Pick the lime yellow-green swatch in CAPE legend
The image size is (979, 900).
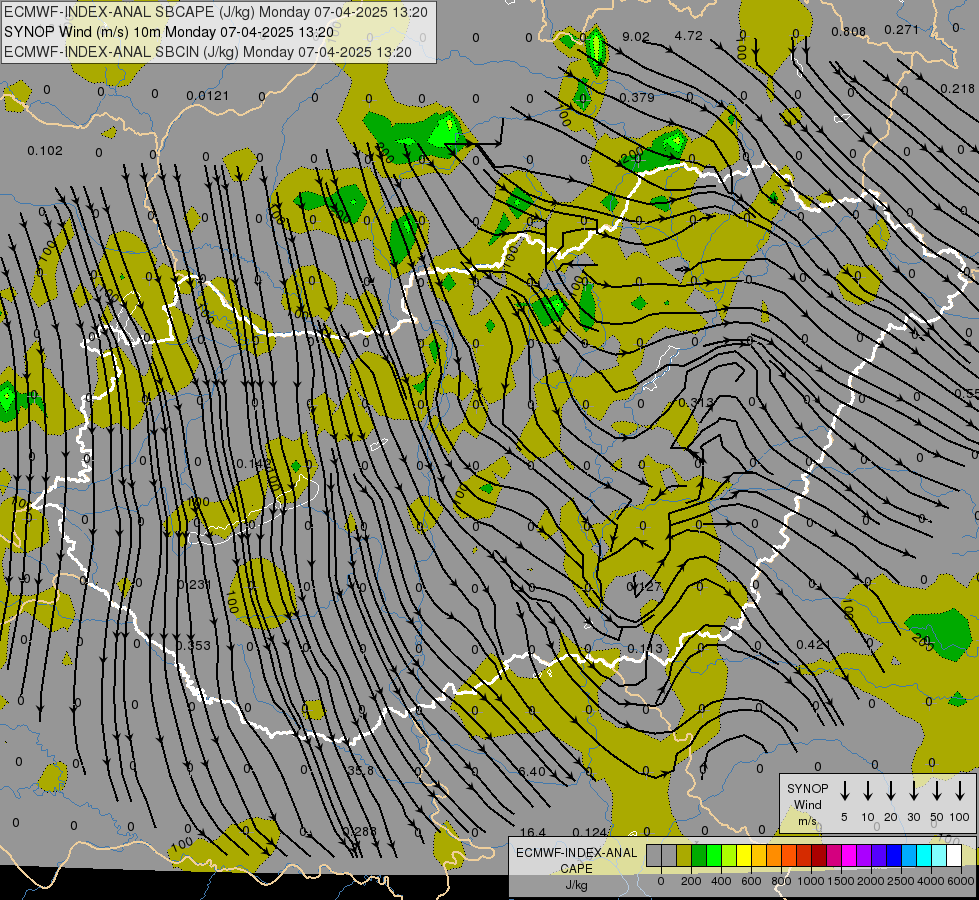coord(729,855)
